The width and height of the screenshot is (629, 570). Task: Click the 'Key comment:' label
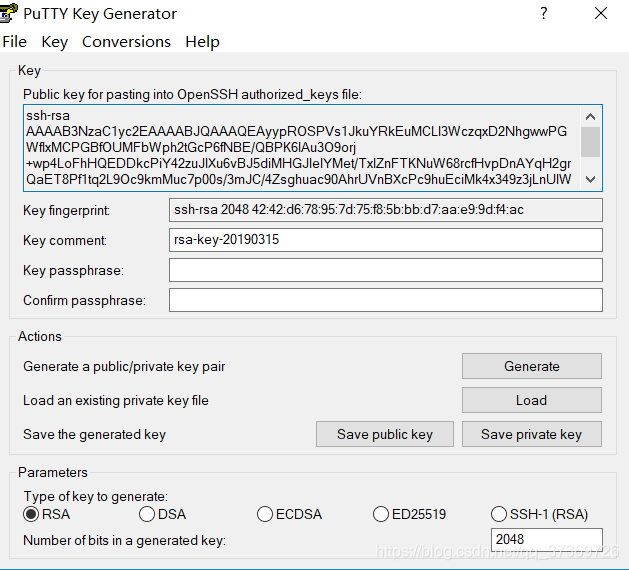pyautogui.click(x=65, y=240)
